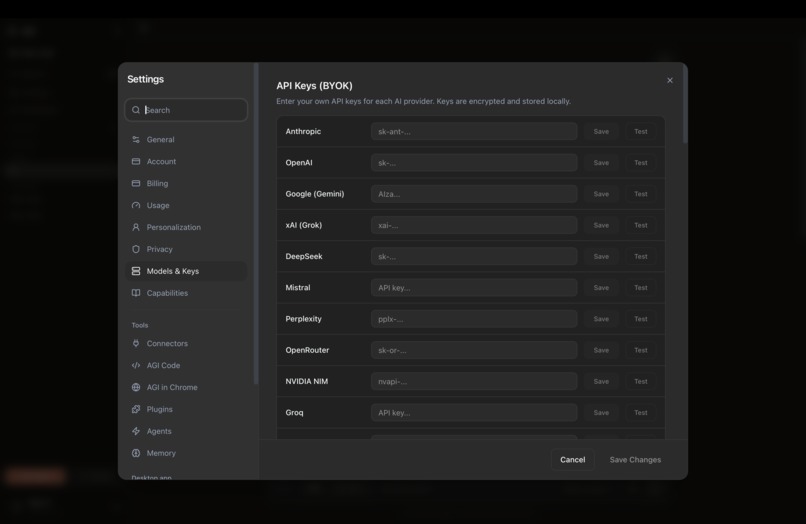Viewport: 806px width, 524px height.
Task: Save the OpenAI API key
Action: pyautogui.click(x=601, y=162)
